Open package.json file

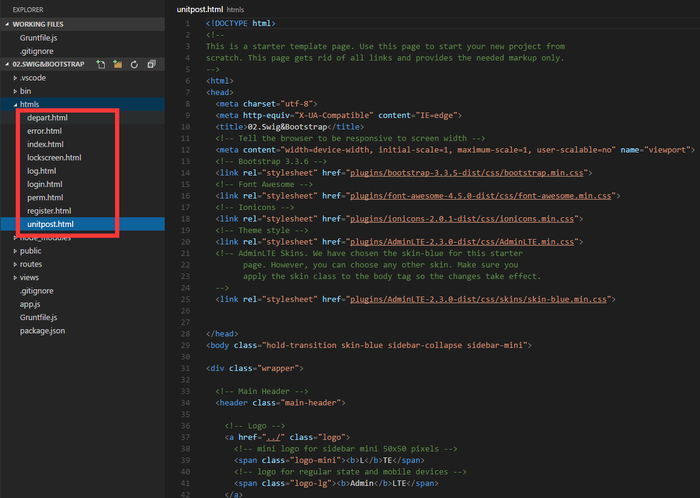coord(42,331)
